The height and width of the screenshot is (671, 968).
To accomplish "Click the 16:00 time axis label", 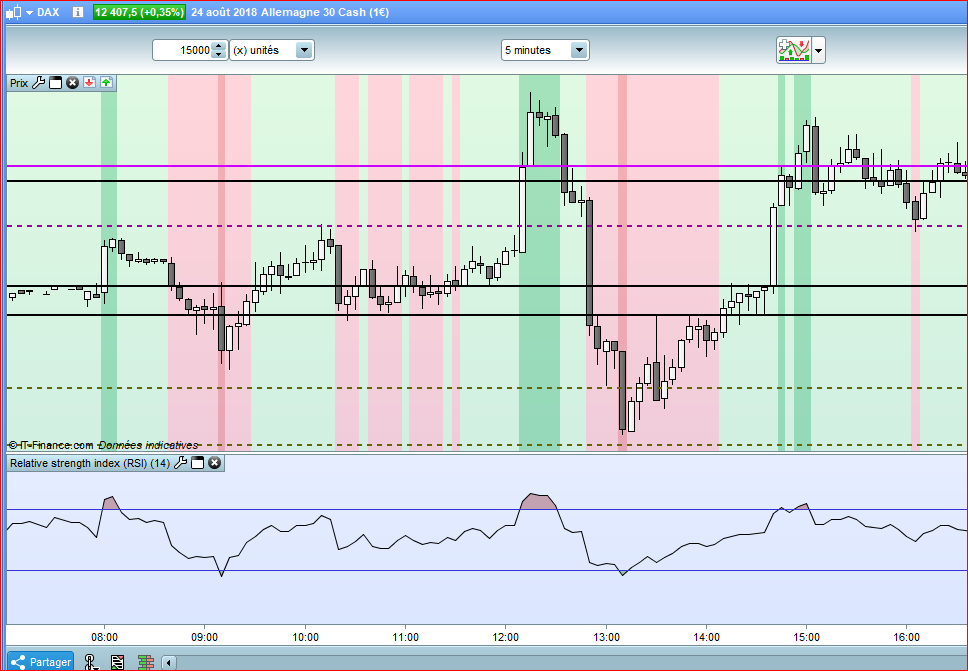I will tap(907, 636).
